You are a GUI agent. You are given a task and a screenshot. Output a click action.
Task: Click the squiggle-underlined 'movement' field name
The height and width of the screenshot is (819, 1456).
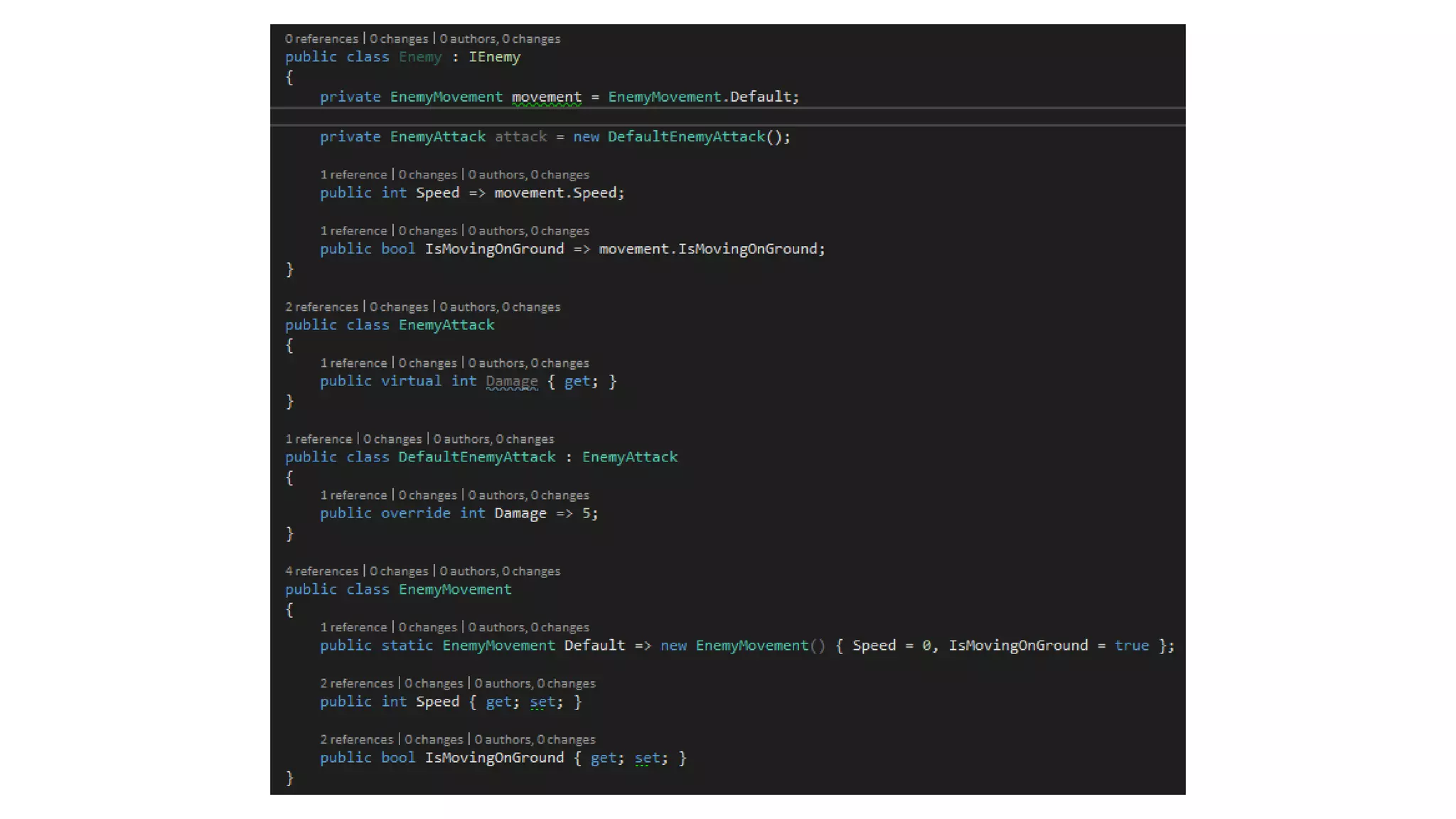[547, 97]
